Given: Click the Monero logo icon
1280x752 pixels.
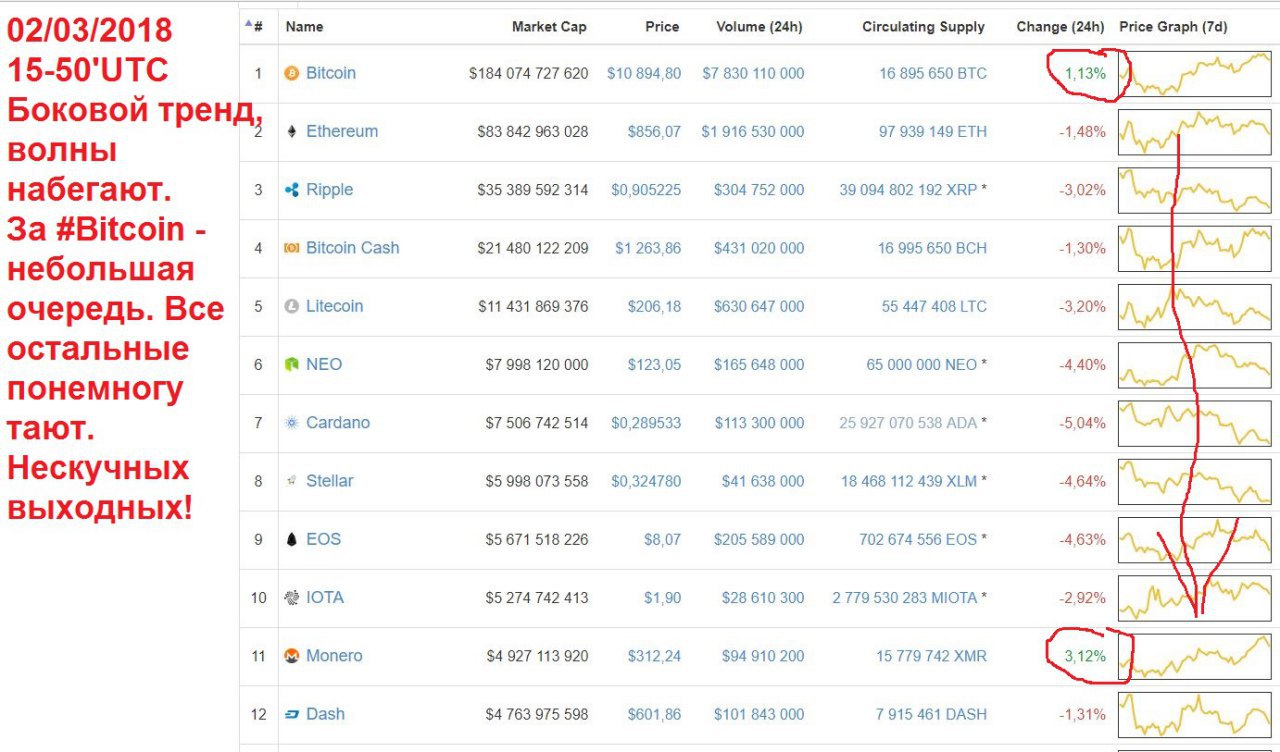Looking at the screenshot, I should [x=292, y=656].
